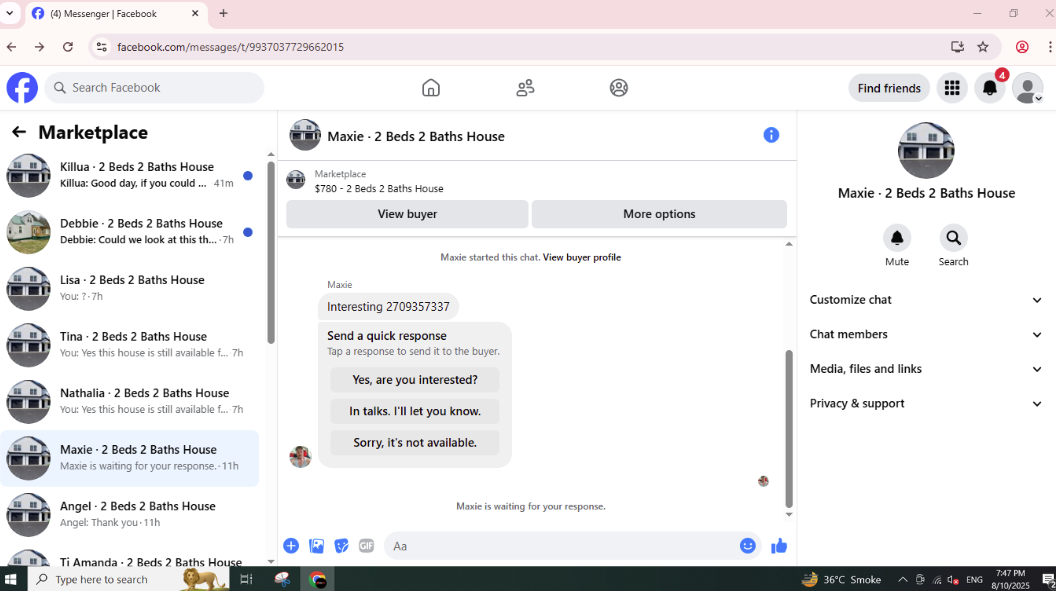This screenshot has height=591, width=1056.
Task: Open Lisa 2 Beds 2 Baths House chat
Action: coord(130,288)
